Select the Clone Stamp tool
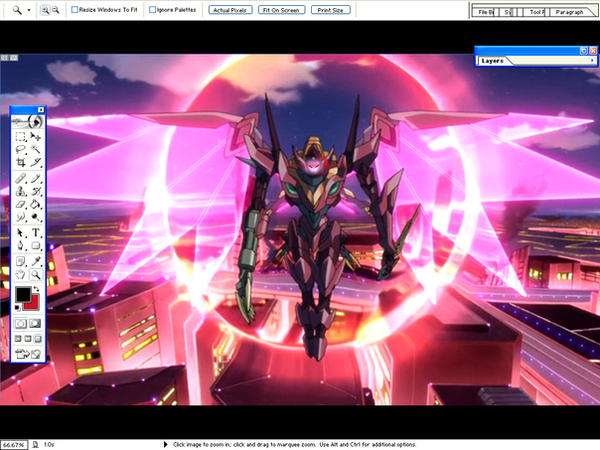Viewport: 600px width, 450px height. tap(20, 191)
